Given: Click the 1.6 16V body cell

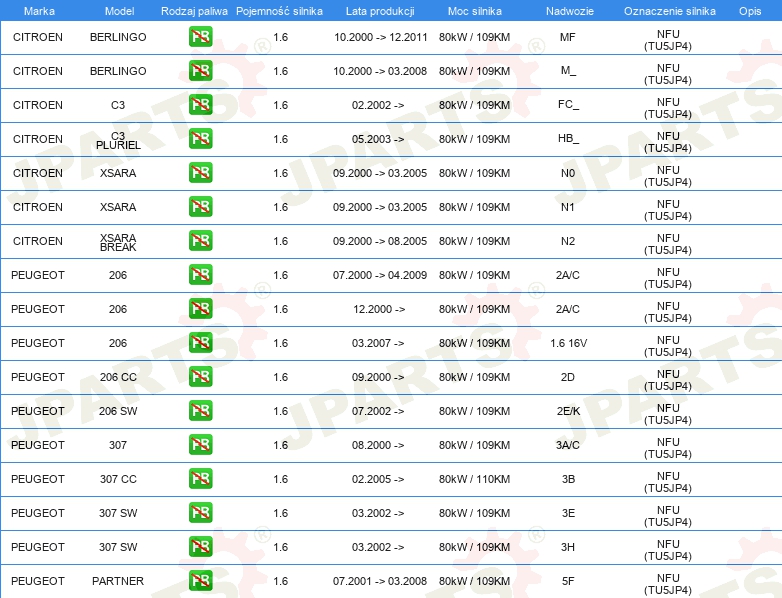Looking at the screenshot, I should [569, 343].
